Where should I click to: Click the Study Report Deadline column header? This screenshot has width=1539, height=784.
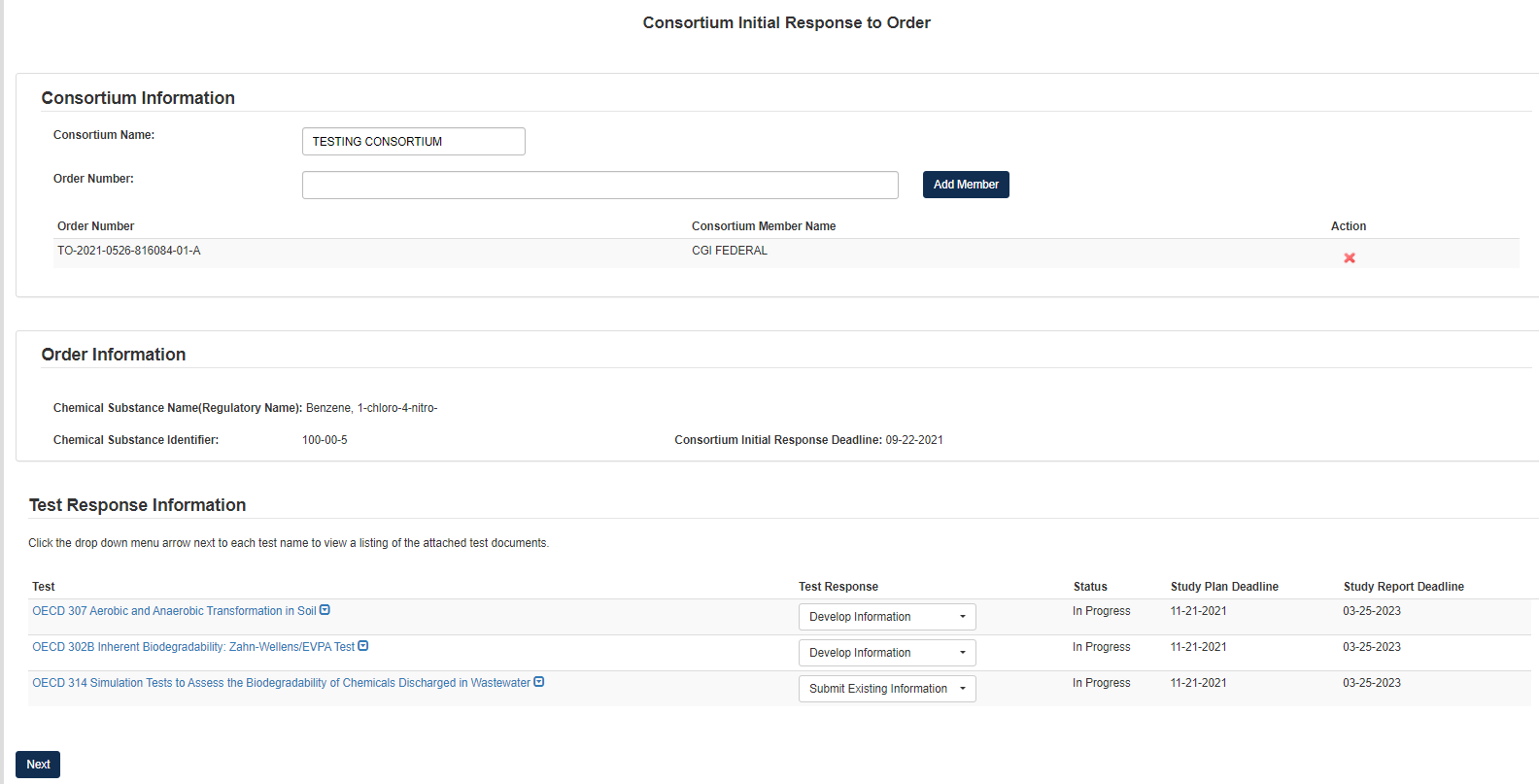pos(1403,587)
